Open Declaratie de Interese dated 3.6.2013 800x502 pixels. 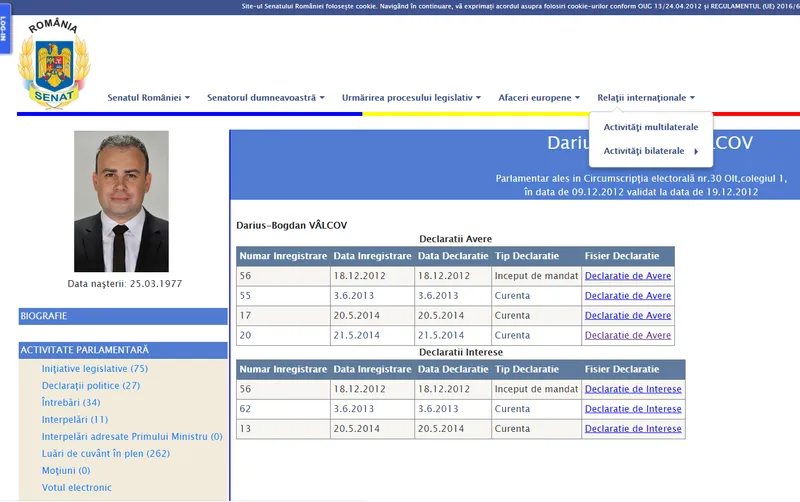(633, 409)
